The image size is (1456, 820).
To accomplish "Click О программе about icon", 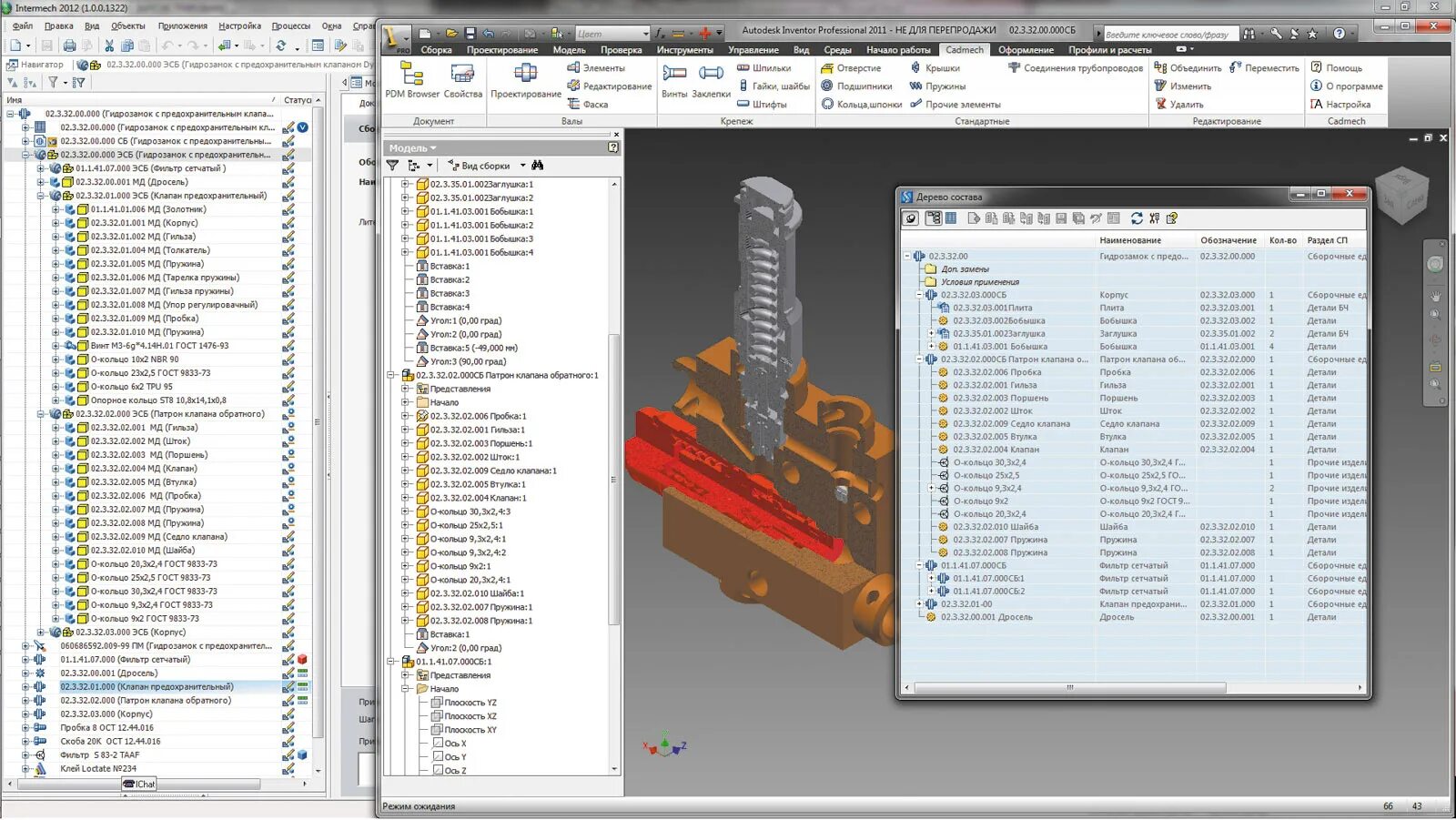I will 1347,86.
